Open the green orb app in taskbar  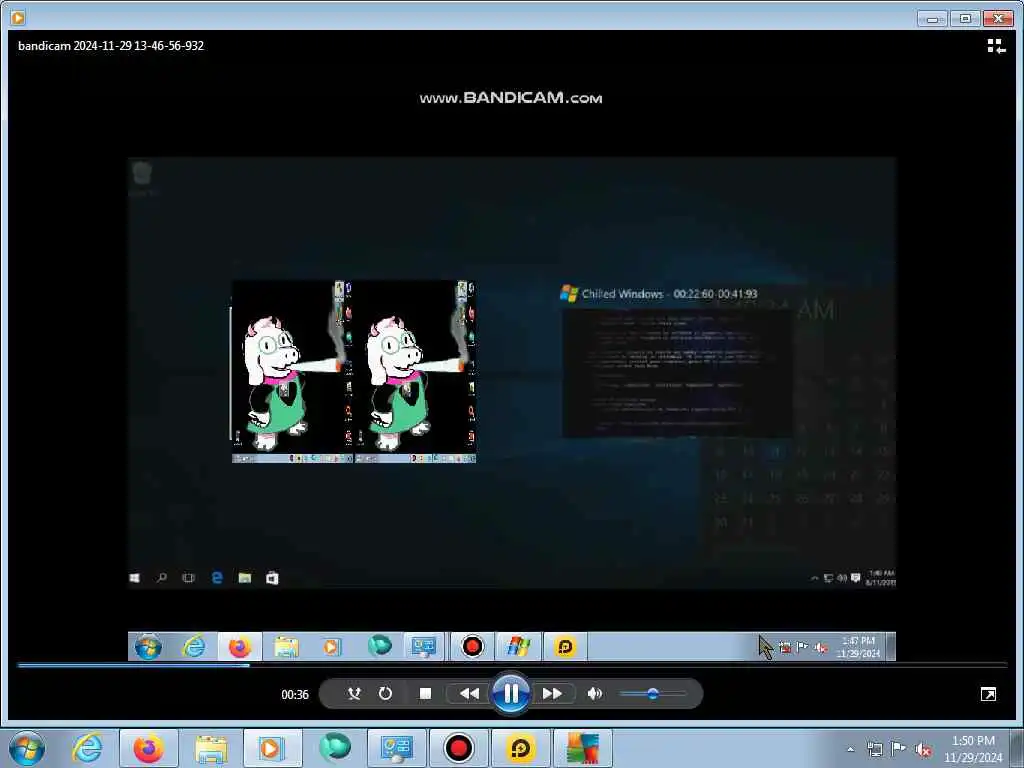click(x=334, y=748)
